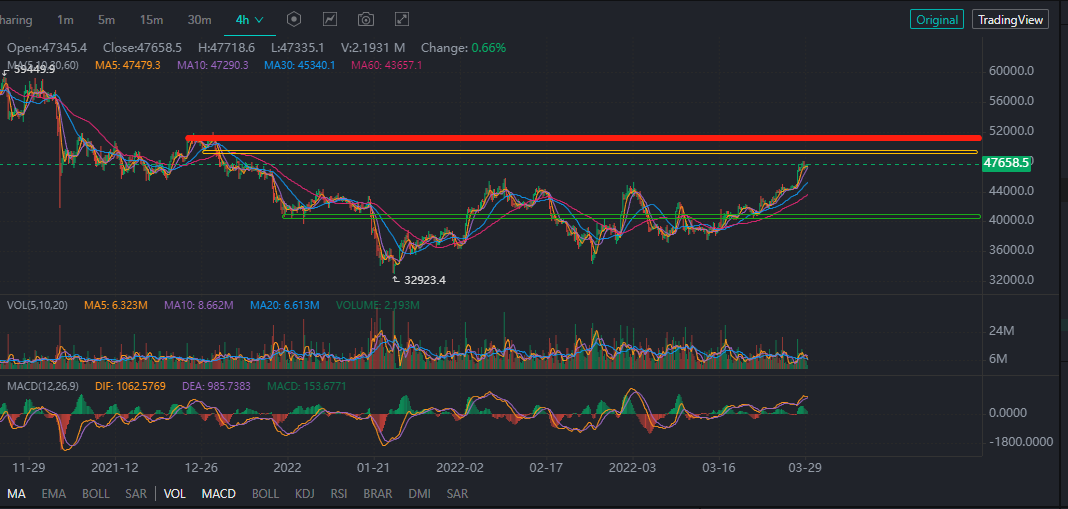The image size is (1068, 509).
Task: Click the MA20: 6.613M volume label
Action: (285, 305)
